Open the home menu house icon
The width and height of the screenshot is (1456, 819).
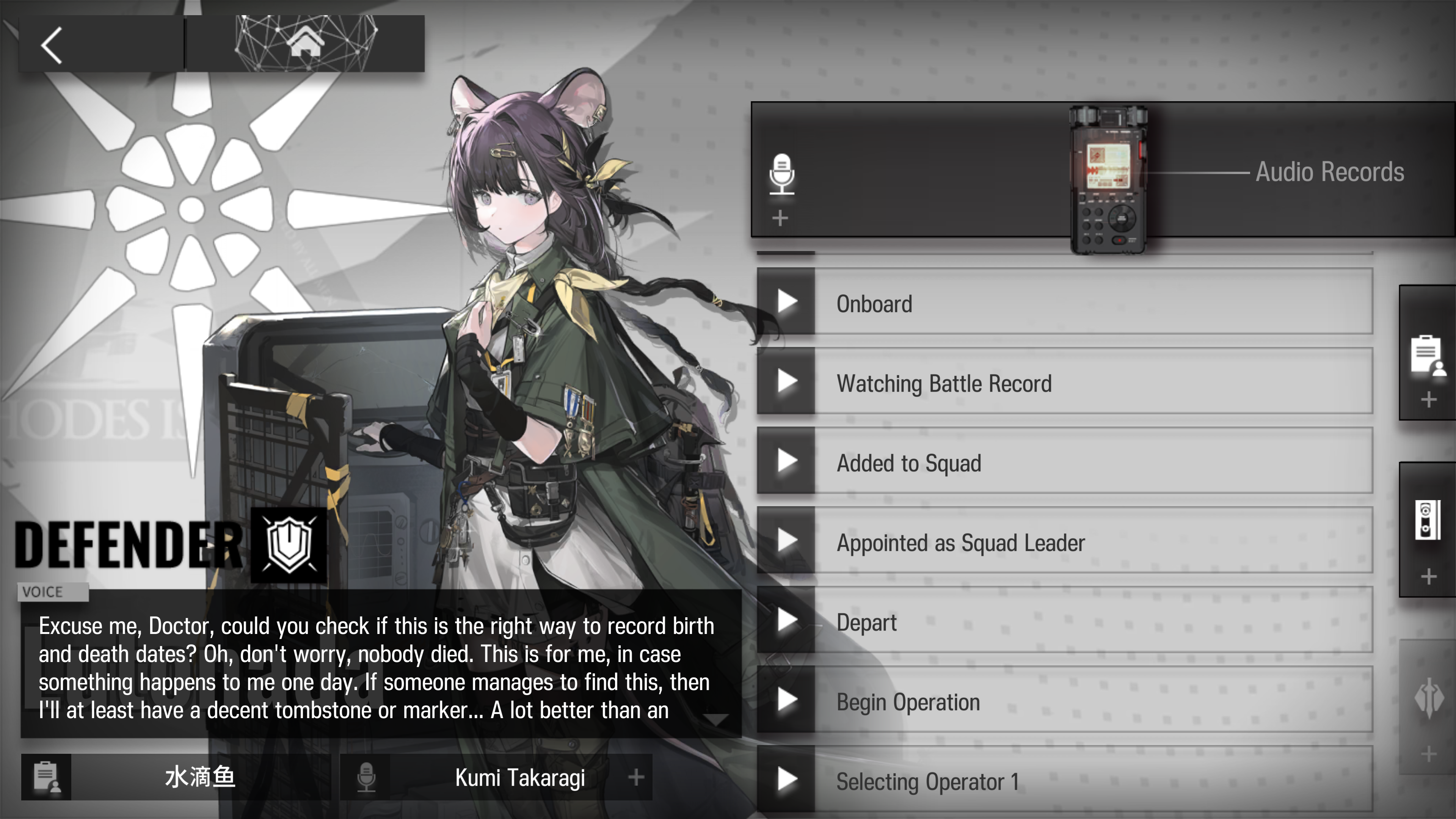coord(306,42)
